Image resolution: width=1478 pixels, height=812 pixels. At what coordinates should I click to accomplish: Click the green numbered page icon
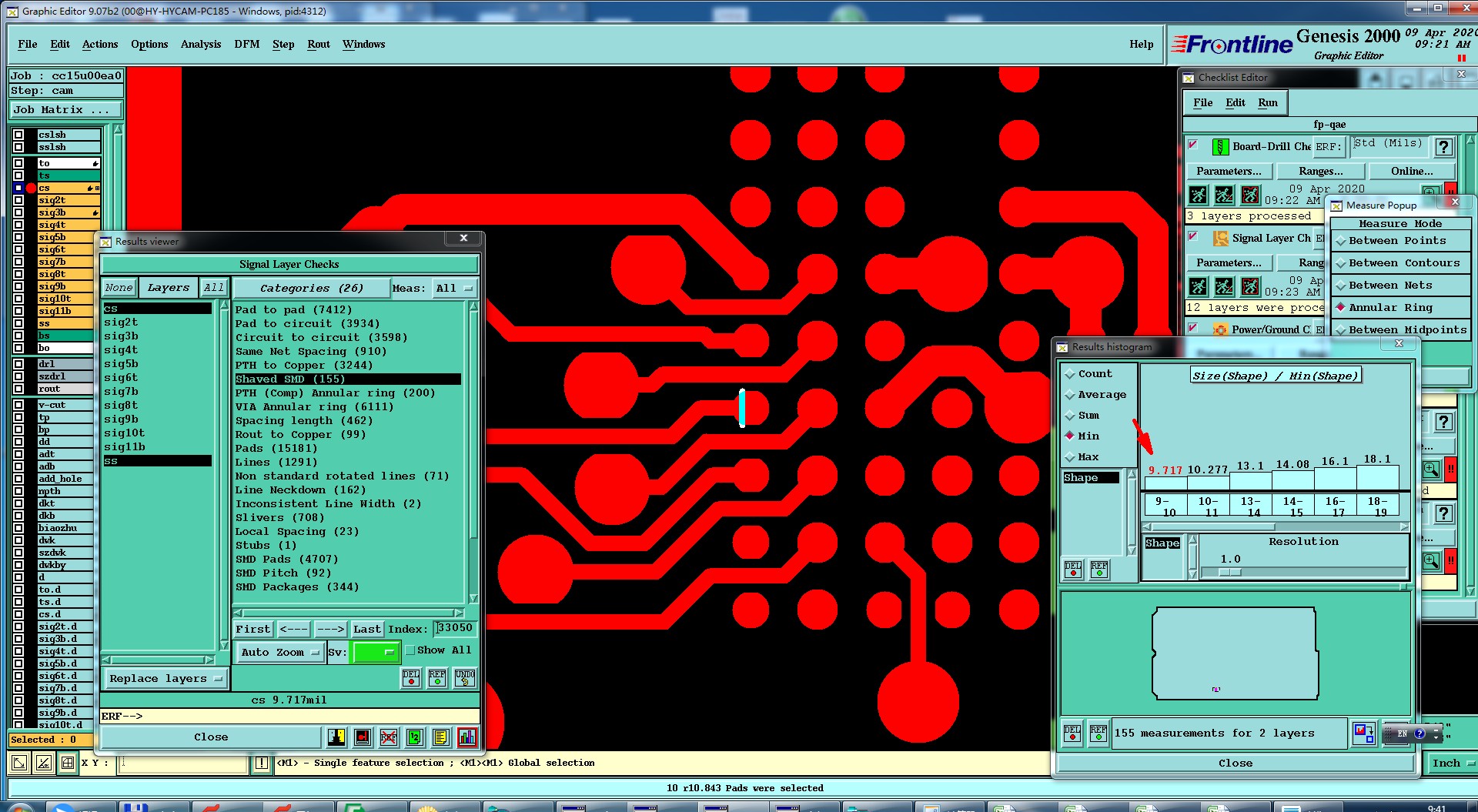(x=415, y=737)
